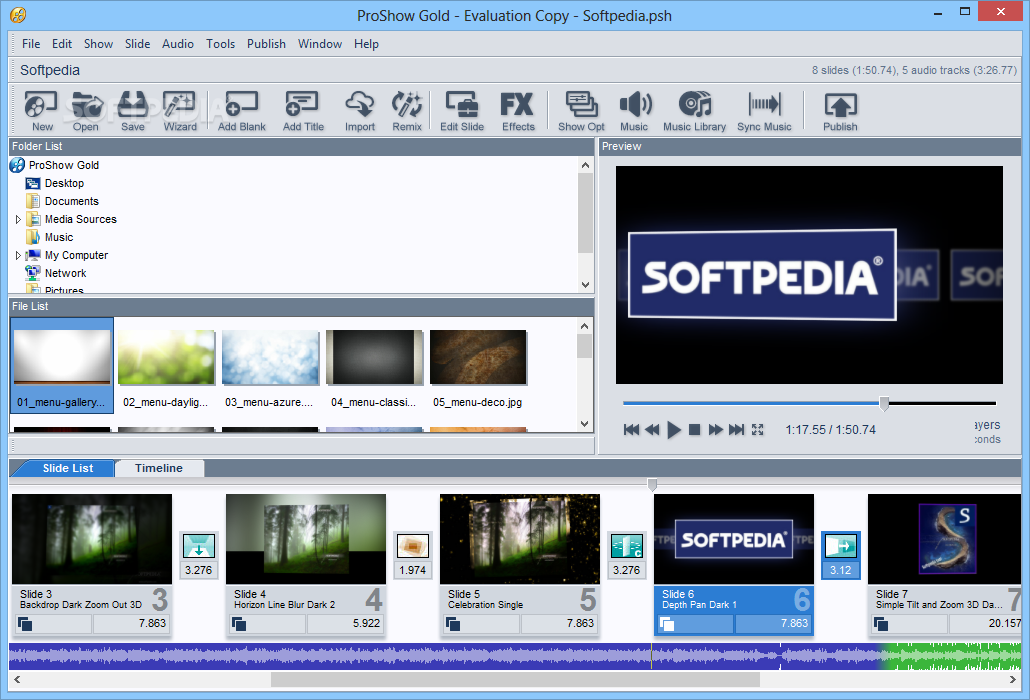
Task: Open the Slide menu
Action: point(137,44)
